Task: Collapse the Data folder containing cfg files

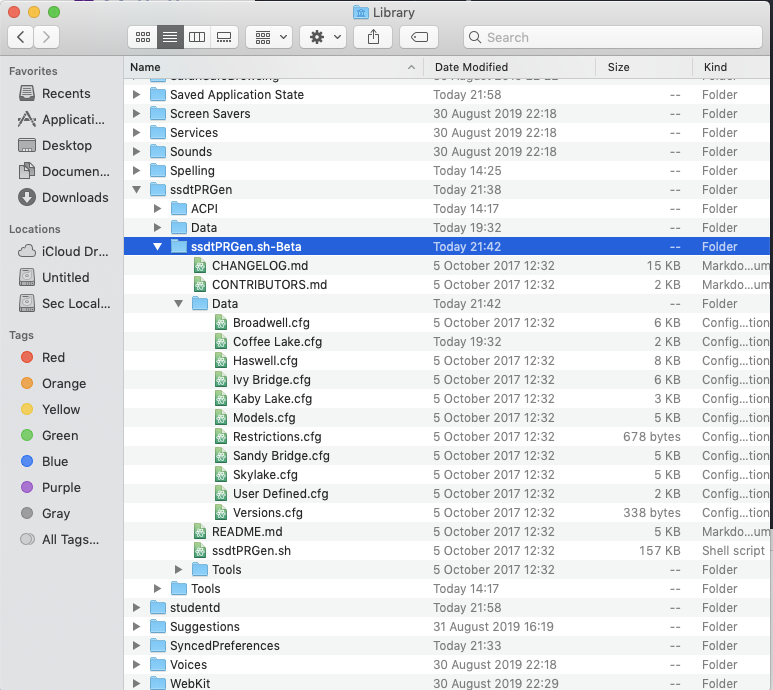Action: click(x=178, y=304)
